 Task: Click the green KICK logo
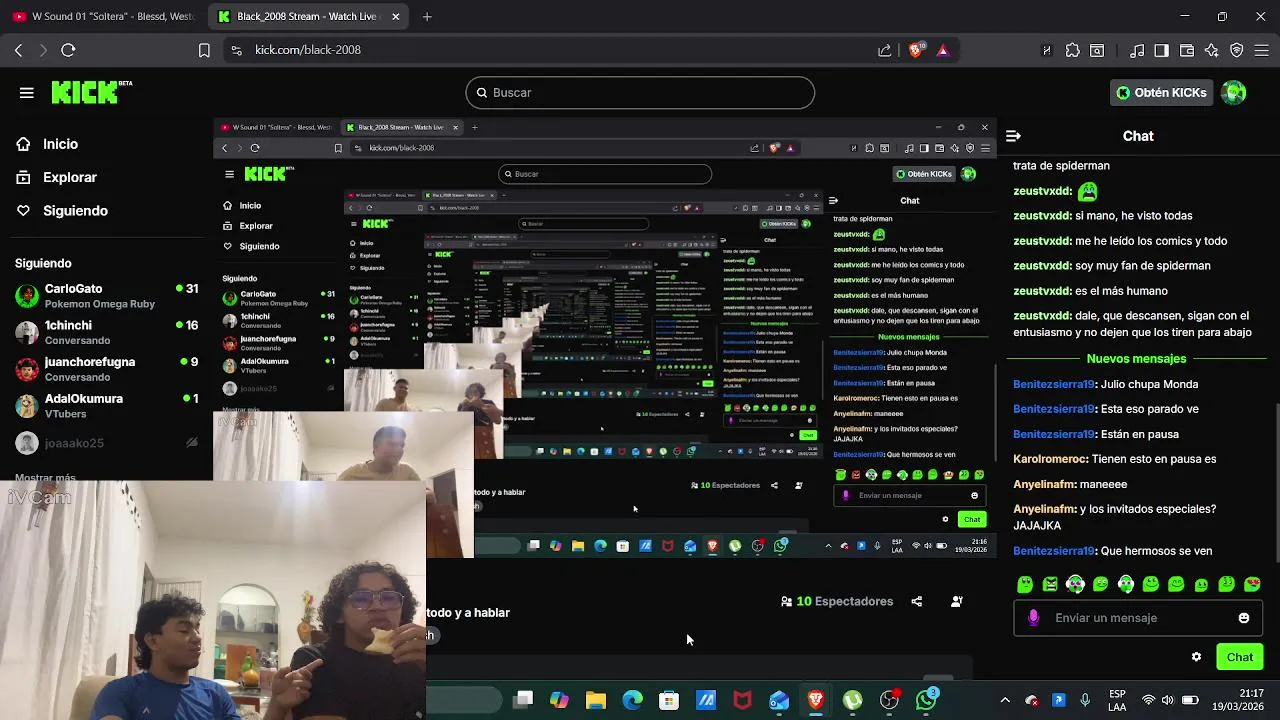pyautogui.click(x=91, y=92)
